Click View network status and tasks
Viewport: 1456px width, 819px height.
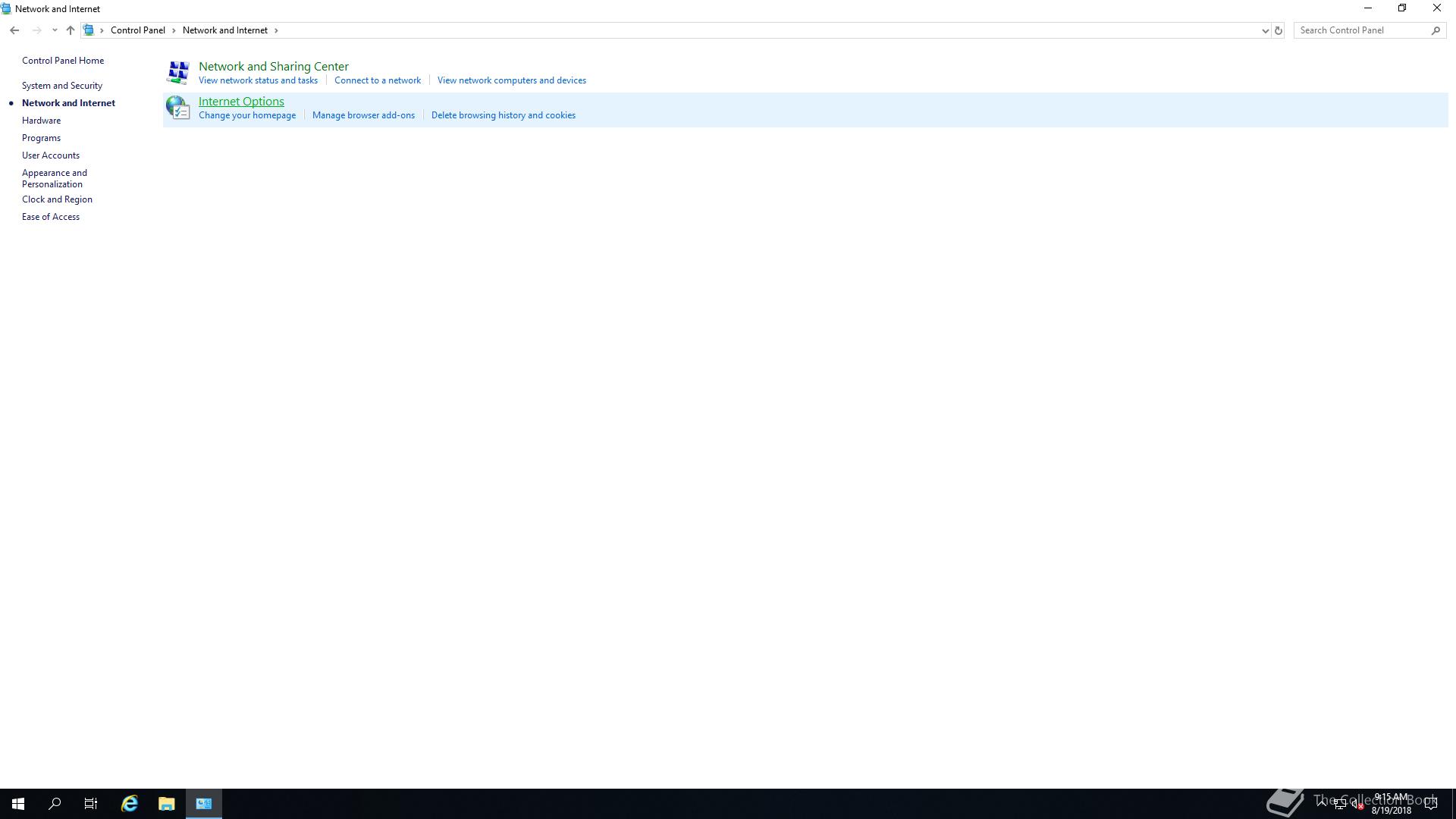(x=258, y=80)
